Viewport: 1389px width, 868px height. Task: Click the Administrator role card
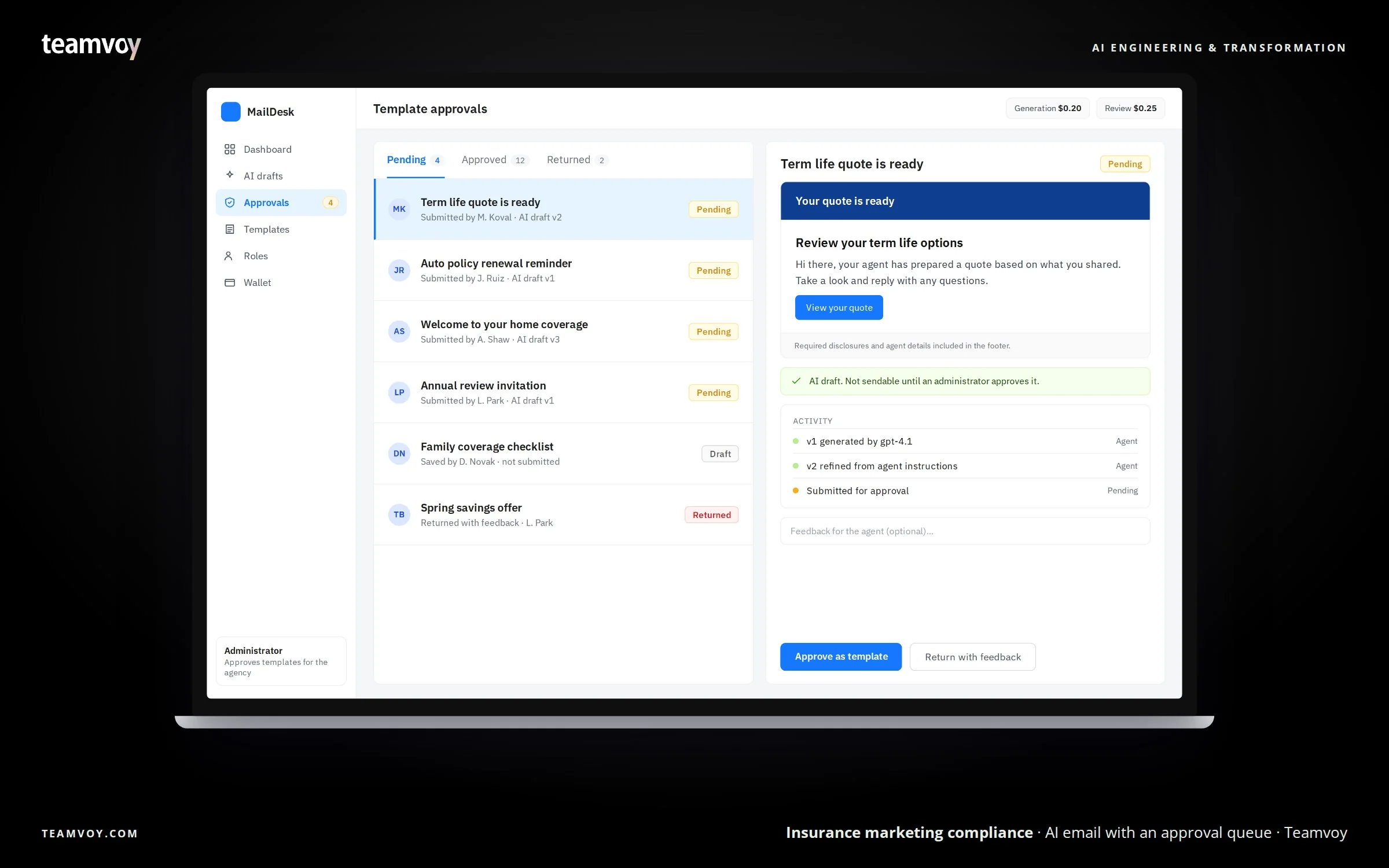281,661
